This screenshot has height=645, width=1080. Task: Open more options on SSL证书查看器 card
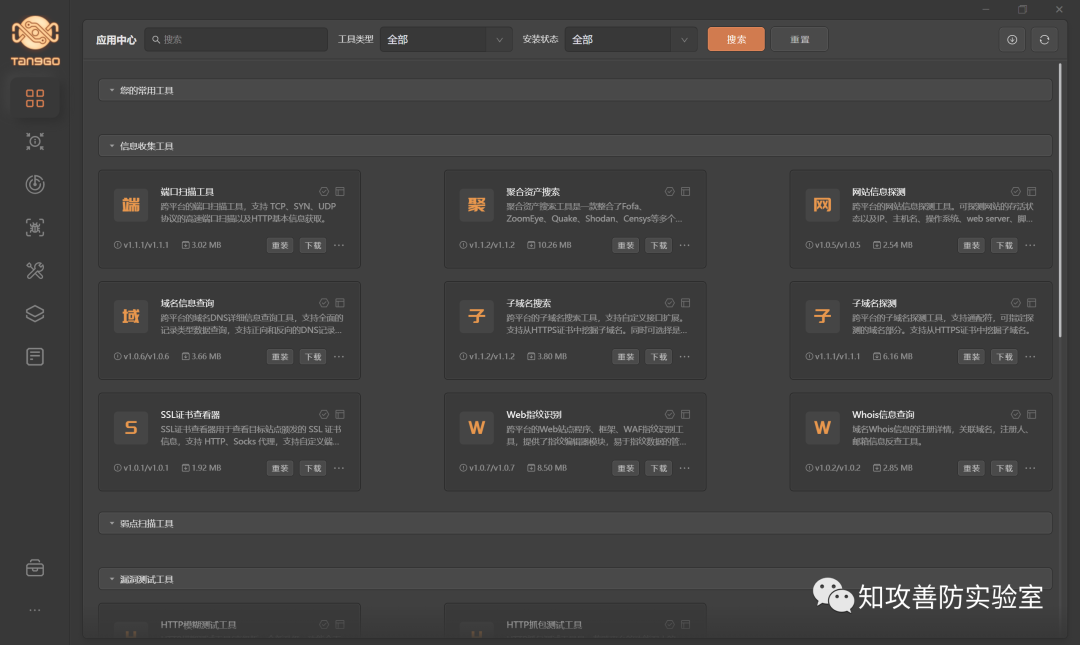339,469
